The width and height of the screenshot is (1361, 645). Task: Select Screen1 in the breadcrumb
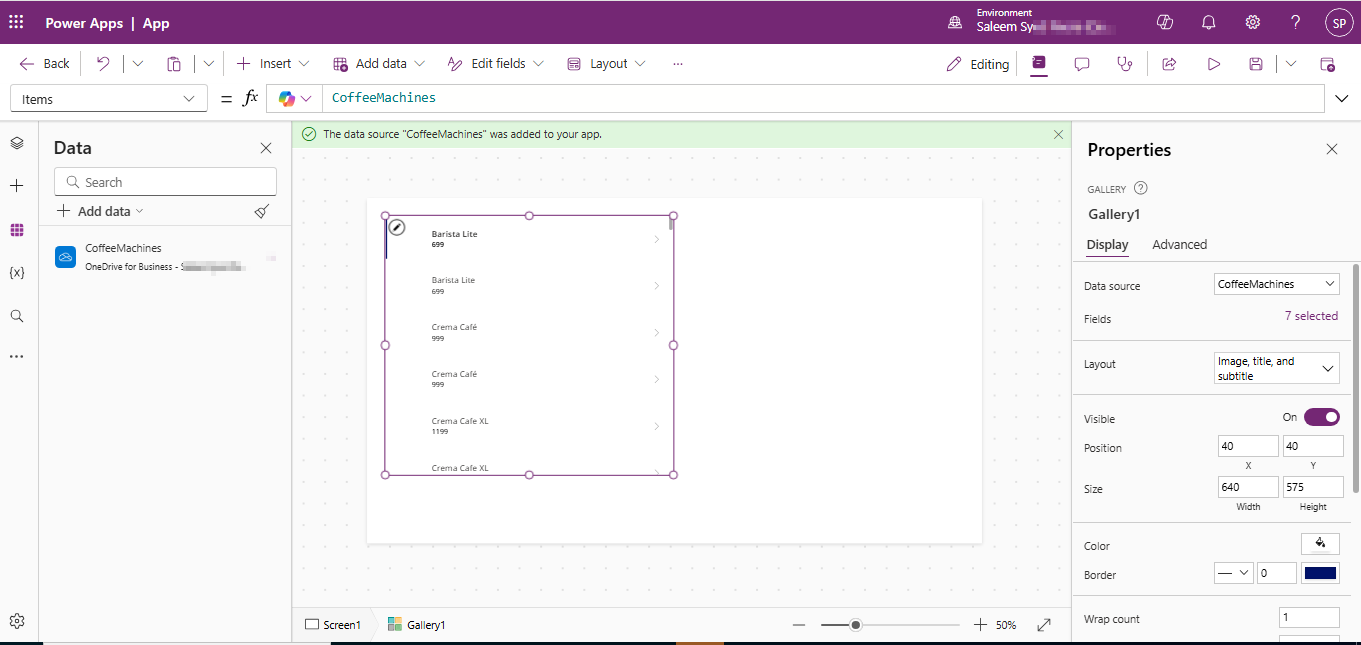(x=332, y=625)
